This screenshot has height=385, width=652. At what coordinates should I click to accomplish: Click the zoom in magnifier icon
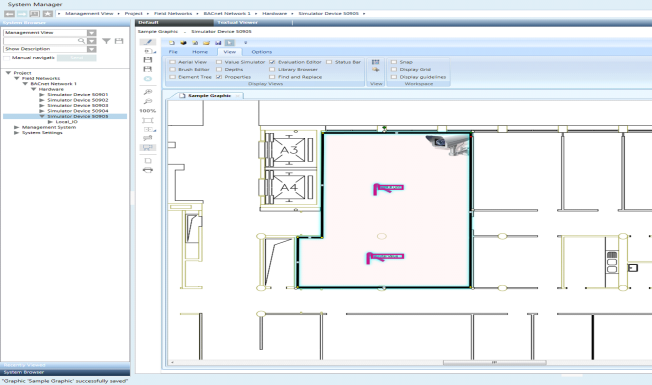coord(148,92)
